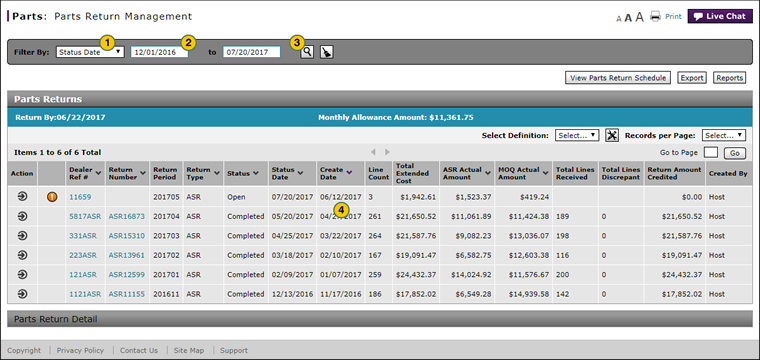Image resolution: width=760 pixels, height=360 pixels.
Task: Open the Records per Page dropdown
Action: pos(724,136)
